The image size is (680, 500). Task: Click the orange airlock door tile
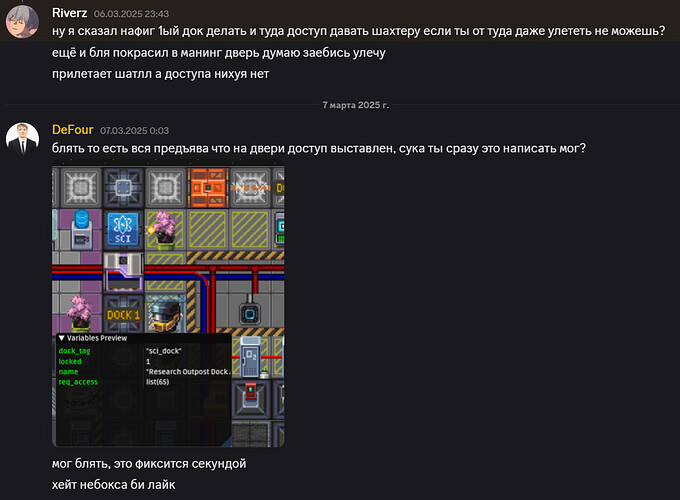coord(208,188)
